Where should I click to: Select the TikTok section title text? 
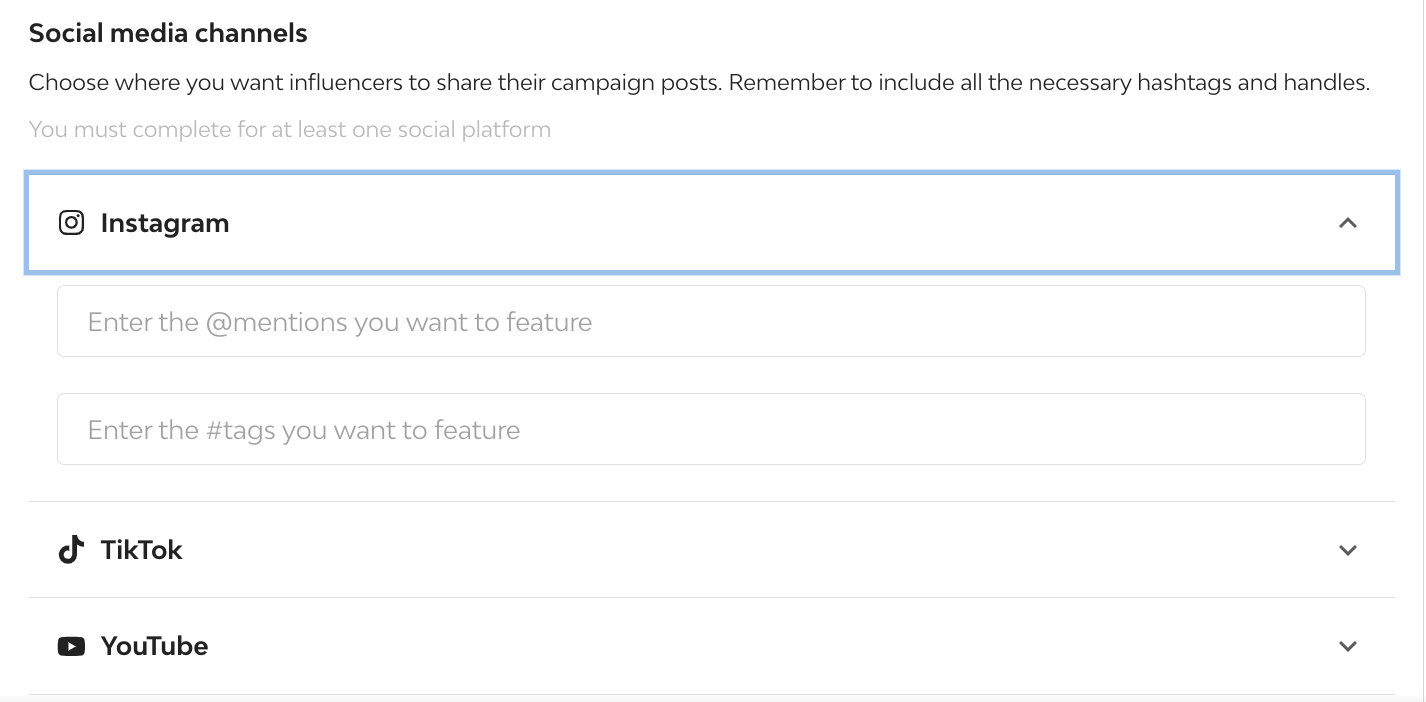(x=142, y=550)
